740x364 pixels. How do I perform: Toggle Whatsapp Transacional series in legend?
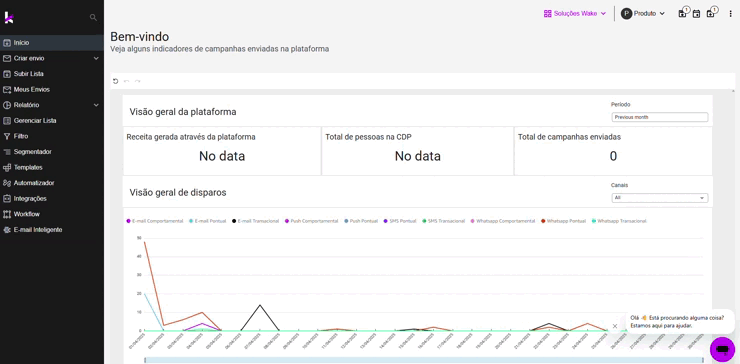click(x=619, y=221)
